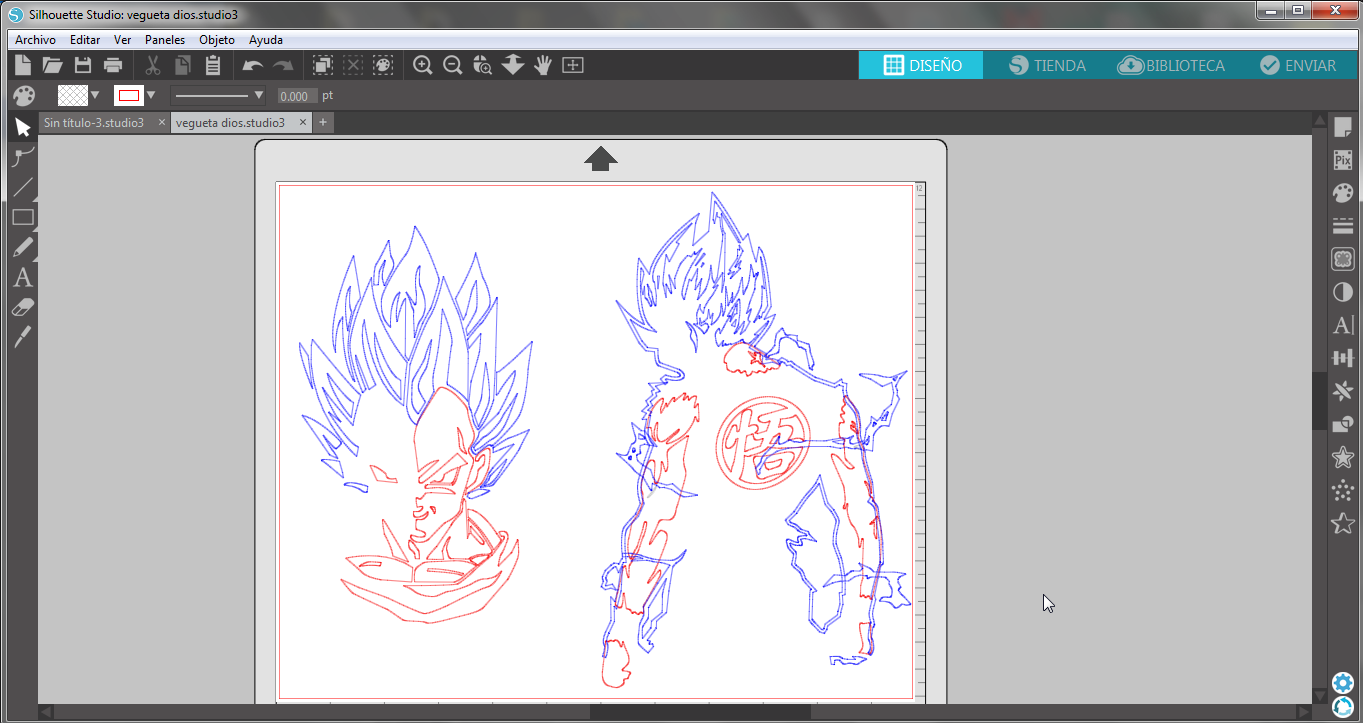Open the line style dropdown
Screen dimensions: 1363x723
(259, 95)
